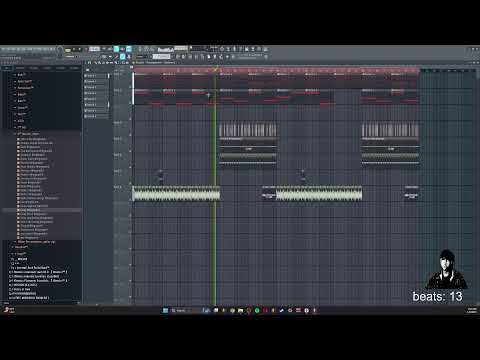Click the small clip after the first waveform

click(x=269, y=195)
